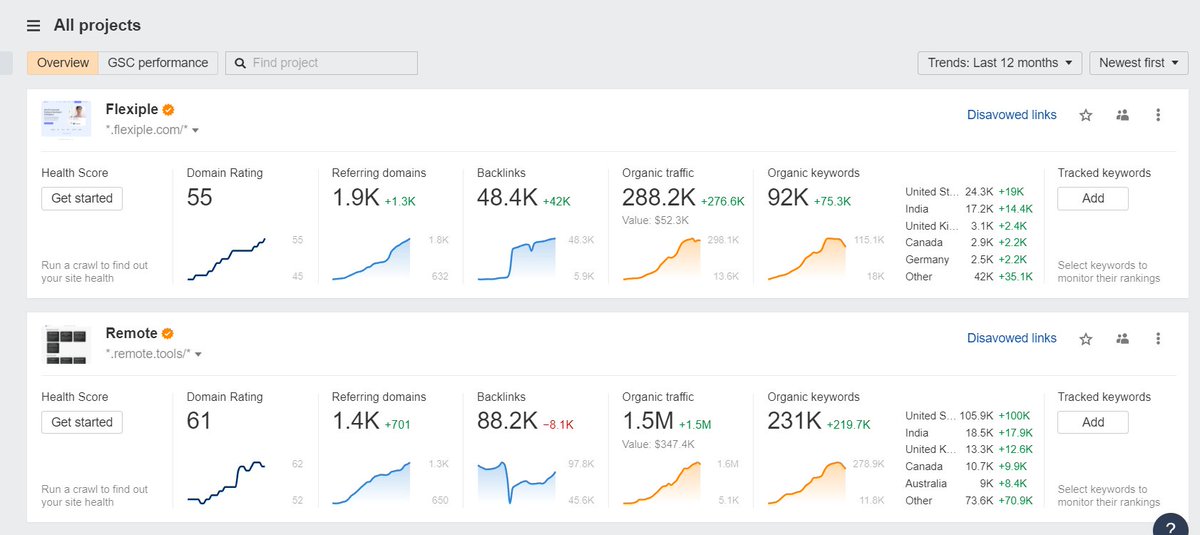Click the Remote Backlinks trend chart
Viewport: 1200px width, 535px height.
tap(516, 483)
